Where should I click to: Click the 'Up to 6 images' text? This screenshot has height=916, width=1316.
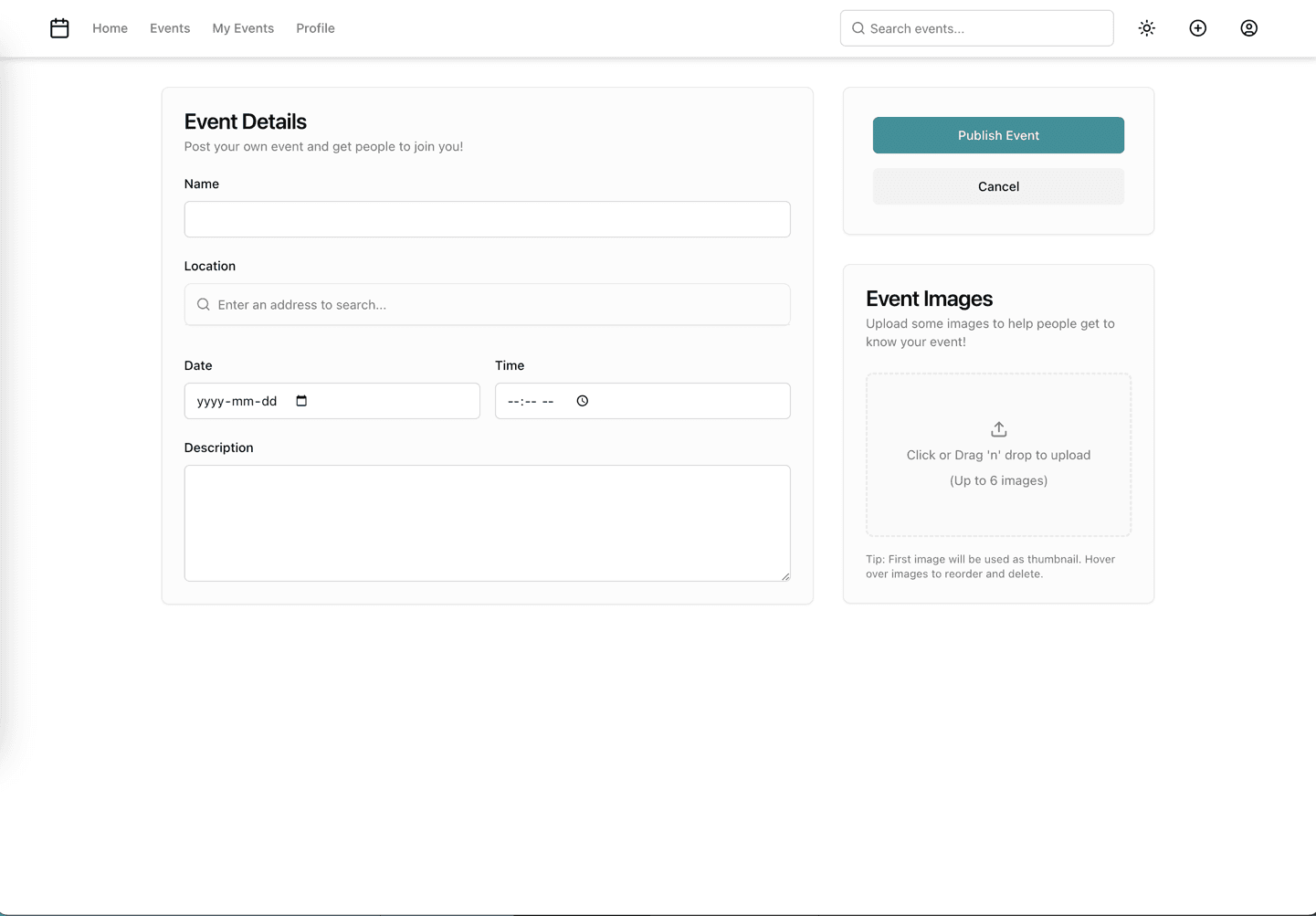pyautogui.click(x=998, y=480)
